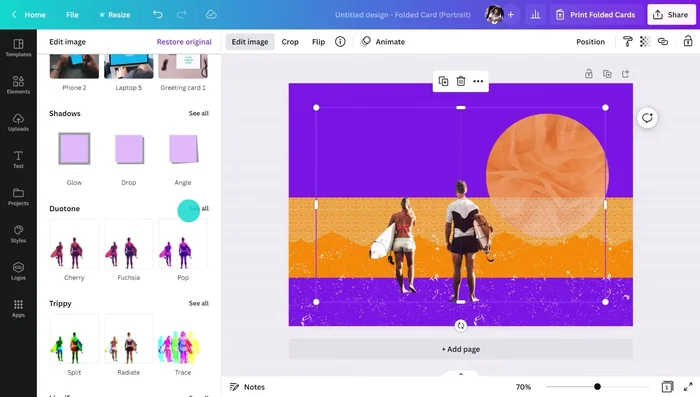Screen dimensions: 700x397
Task: Open the Styles sidebar panel
Action: (18, 234)
